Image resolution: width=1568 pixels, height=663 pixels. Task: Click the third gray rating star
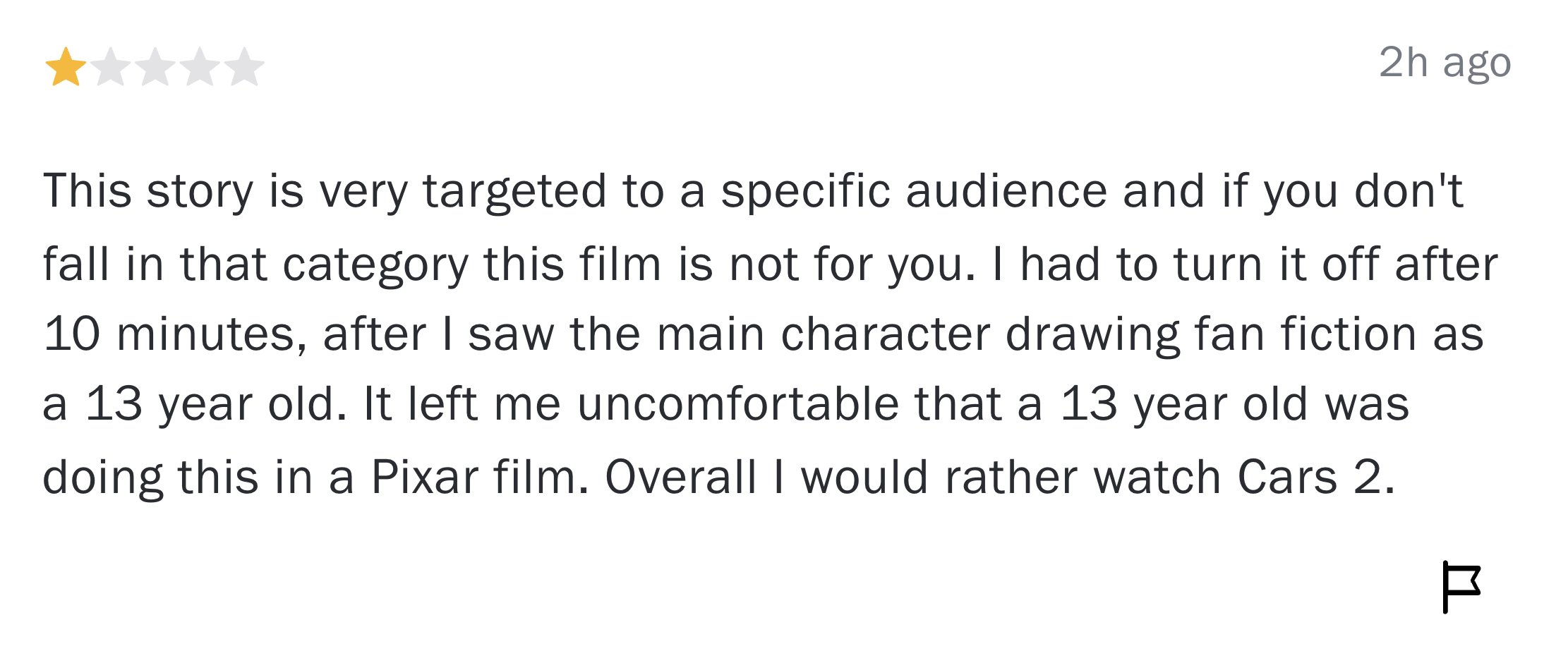pos(155,67)
